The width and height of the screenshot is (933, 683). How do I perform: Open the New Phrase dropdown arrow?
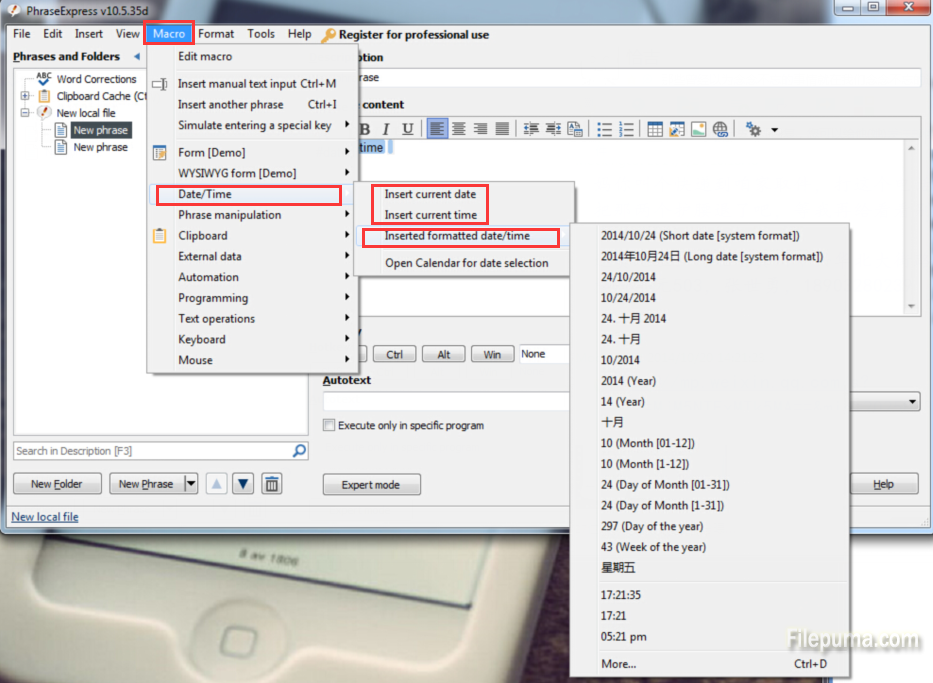pos(191,484)
